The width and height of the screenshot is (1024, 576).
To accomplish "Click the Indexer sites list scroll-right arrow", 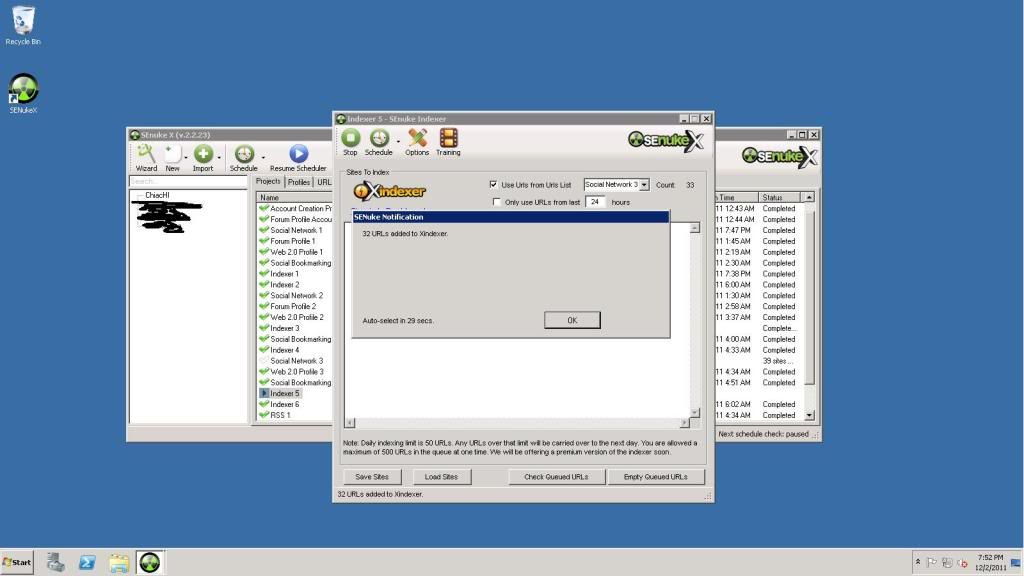I will (684, 423).
